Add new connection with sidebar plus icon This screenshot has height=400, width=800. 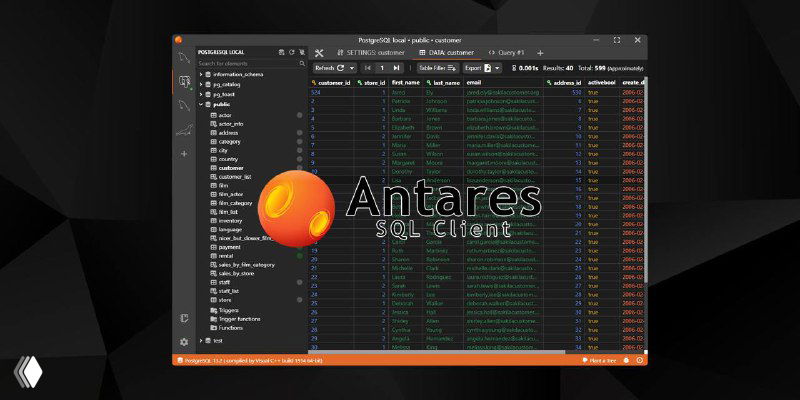(184, 154)
